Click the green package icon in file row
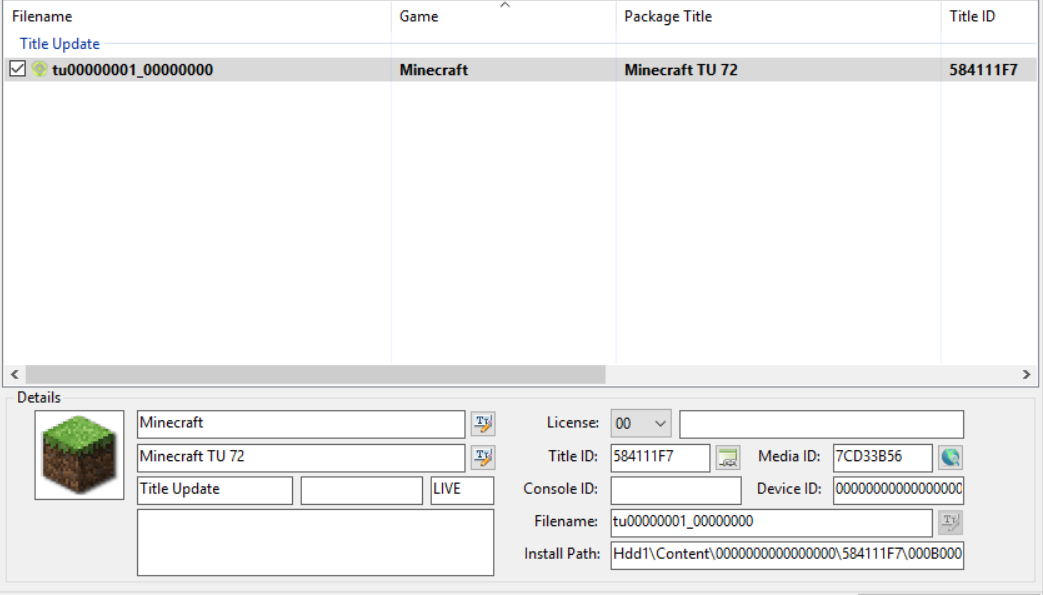This screenshot has width=1043, height=595. tap(40, 70)
